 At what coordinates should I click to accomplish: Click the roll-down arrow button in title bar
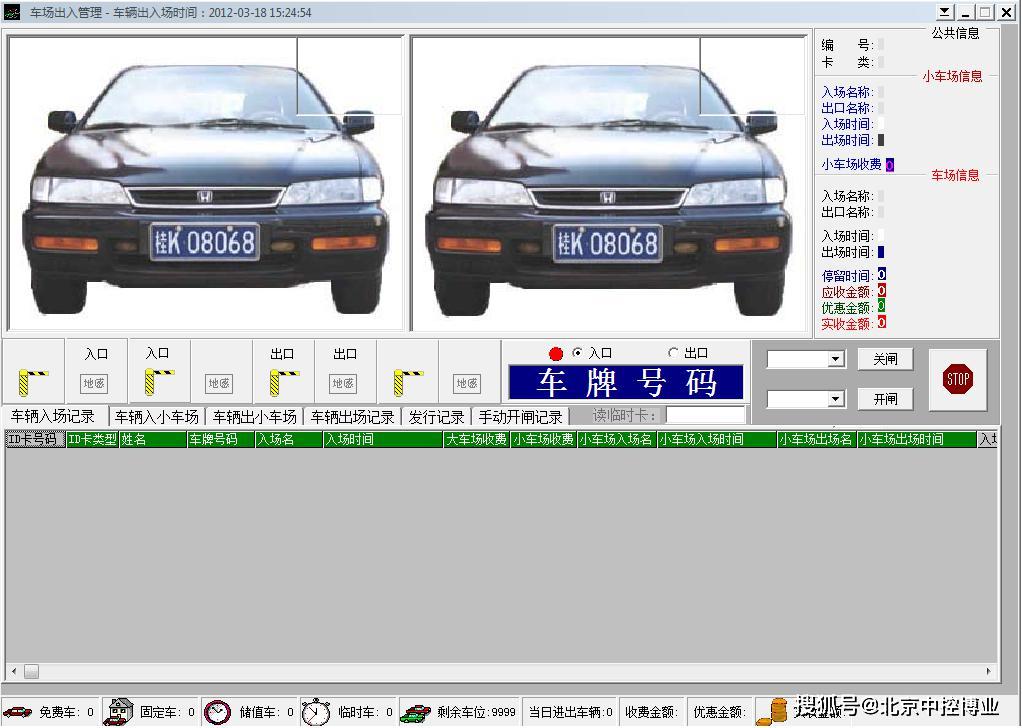[x=946, y=12]
